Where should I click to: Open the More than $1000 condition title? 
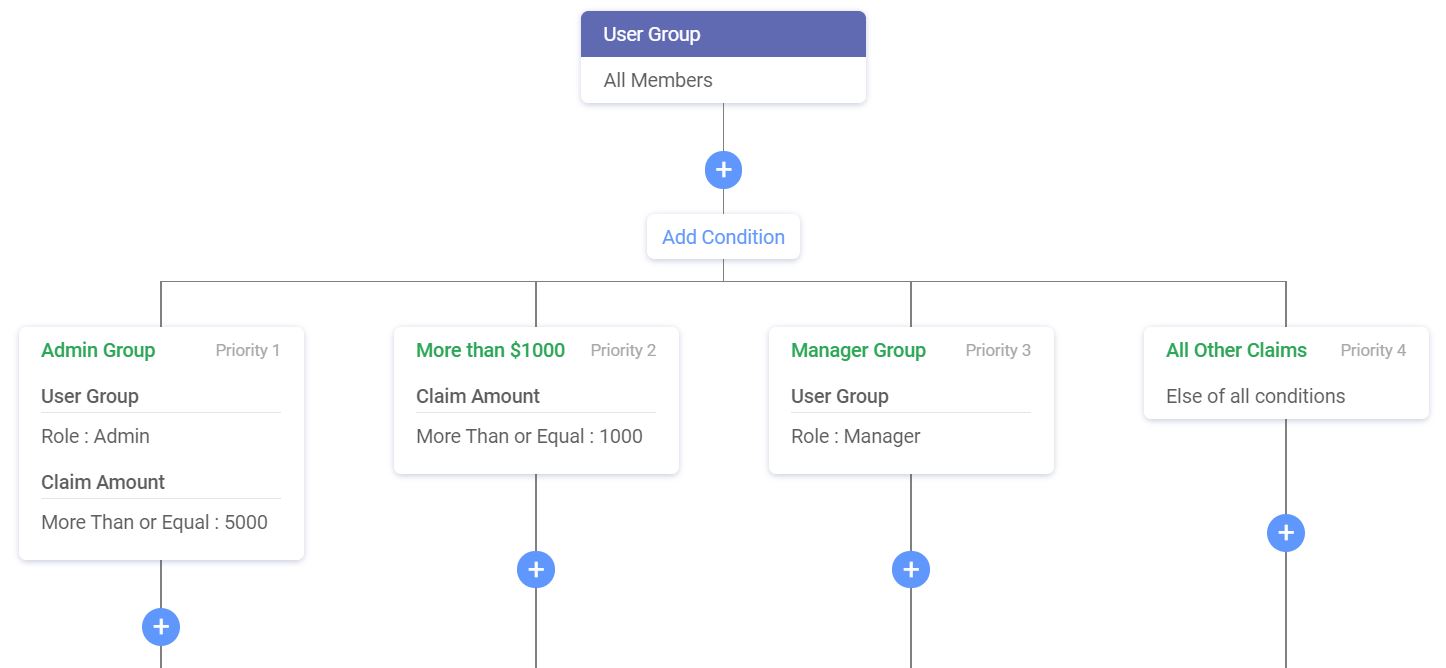(x=490, y=350)
